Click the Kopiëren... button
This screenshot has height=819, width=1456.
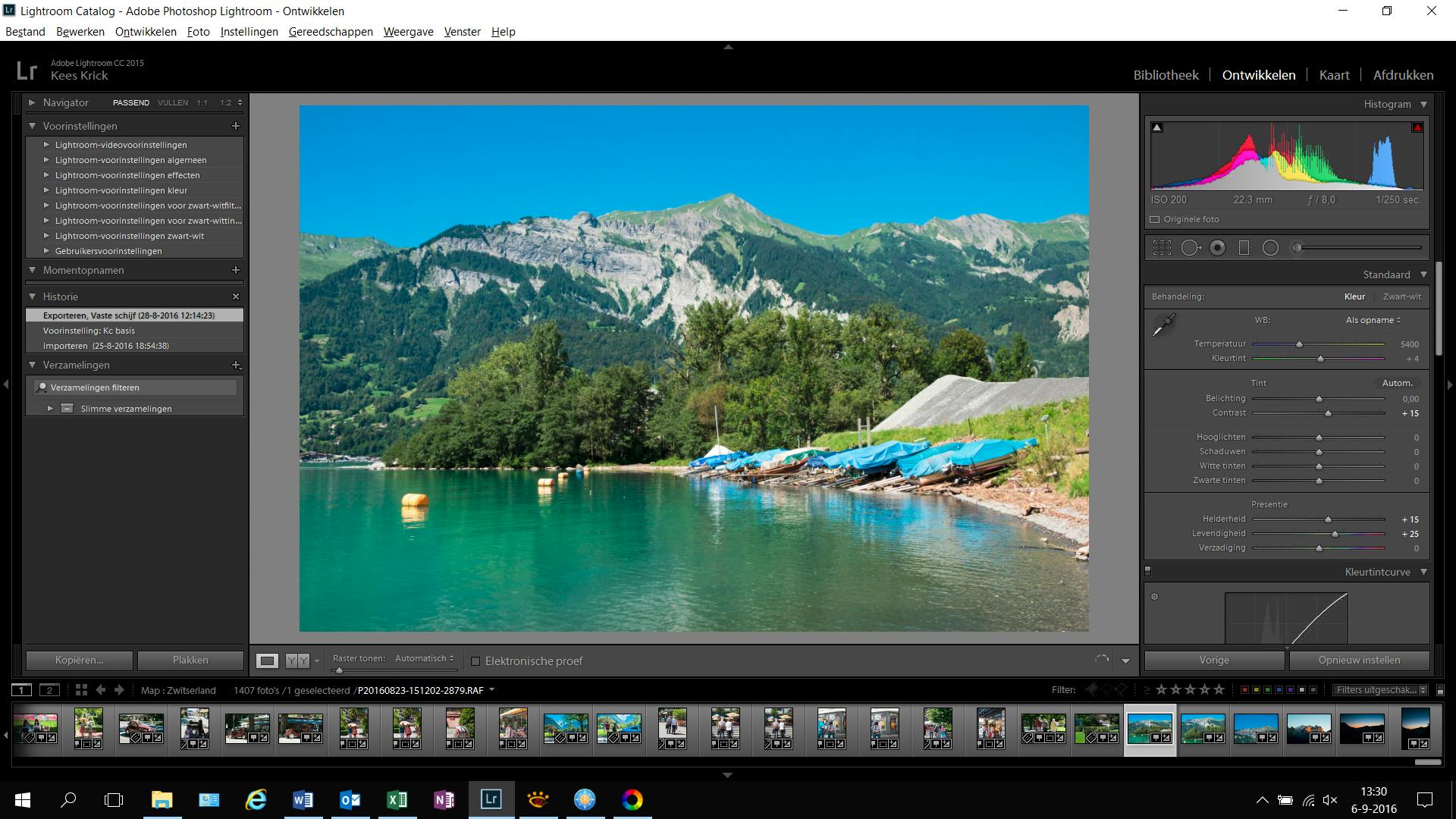tap(79, 660)
